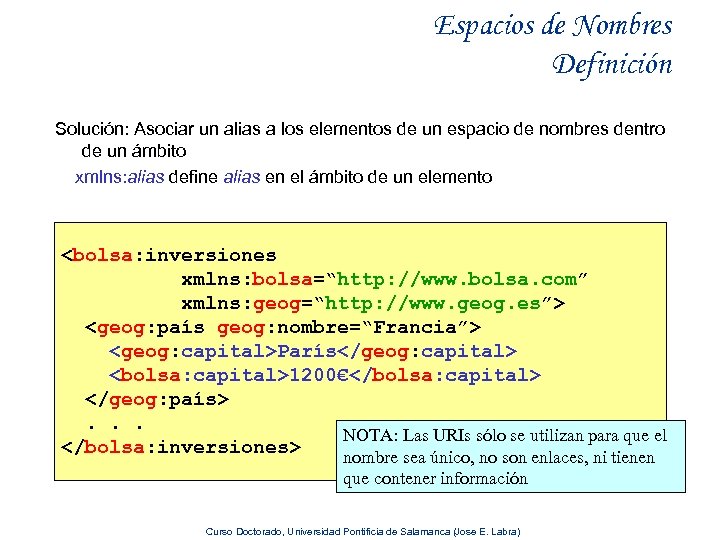Click the opening tag '<bolsa:inversiones'
Image resolution: width=720 pixels, height=540 pixels.
(x=169, y=255)
